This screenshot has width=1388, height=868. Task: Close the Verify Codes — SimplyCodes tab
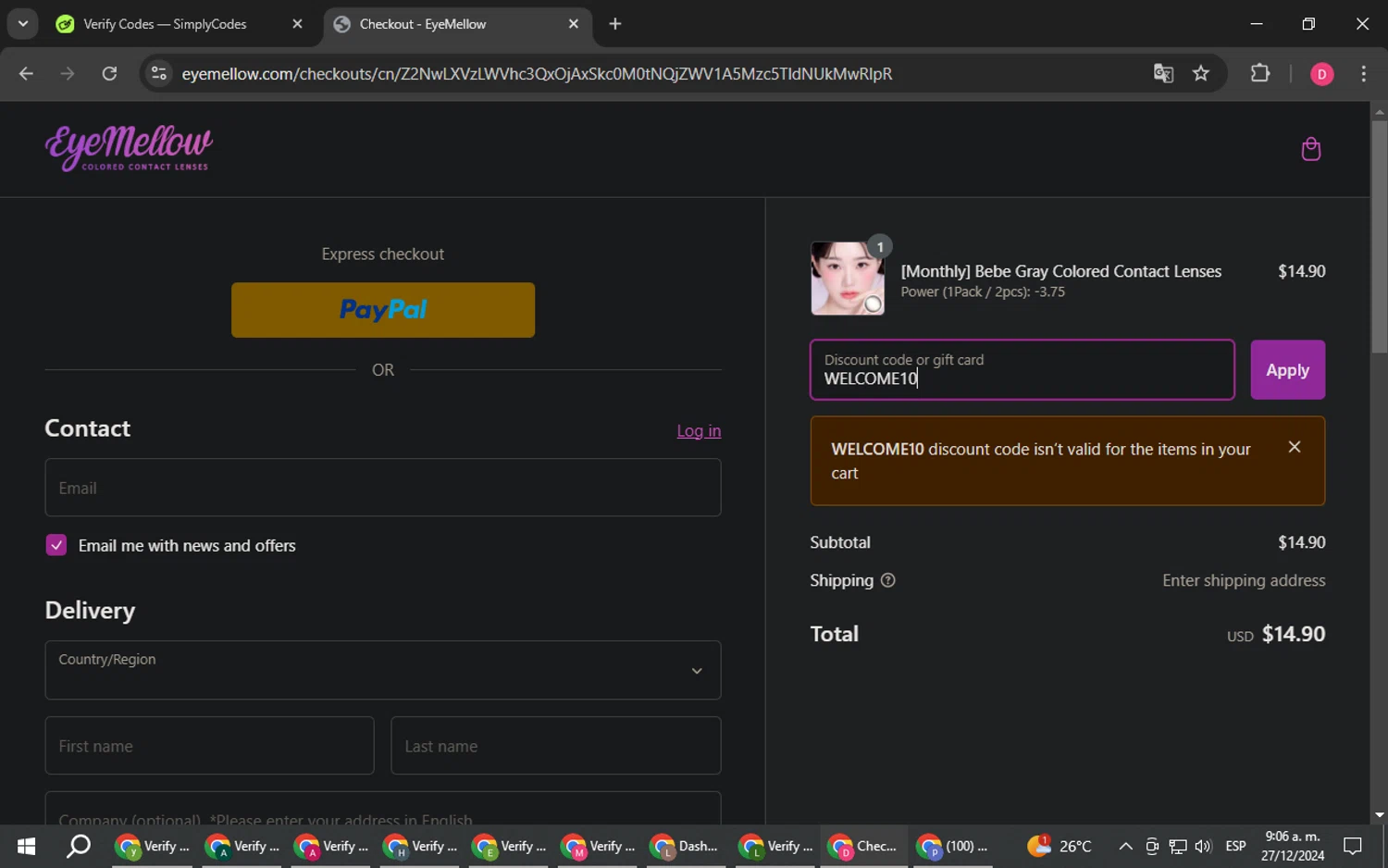click(297, 24)
